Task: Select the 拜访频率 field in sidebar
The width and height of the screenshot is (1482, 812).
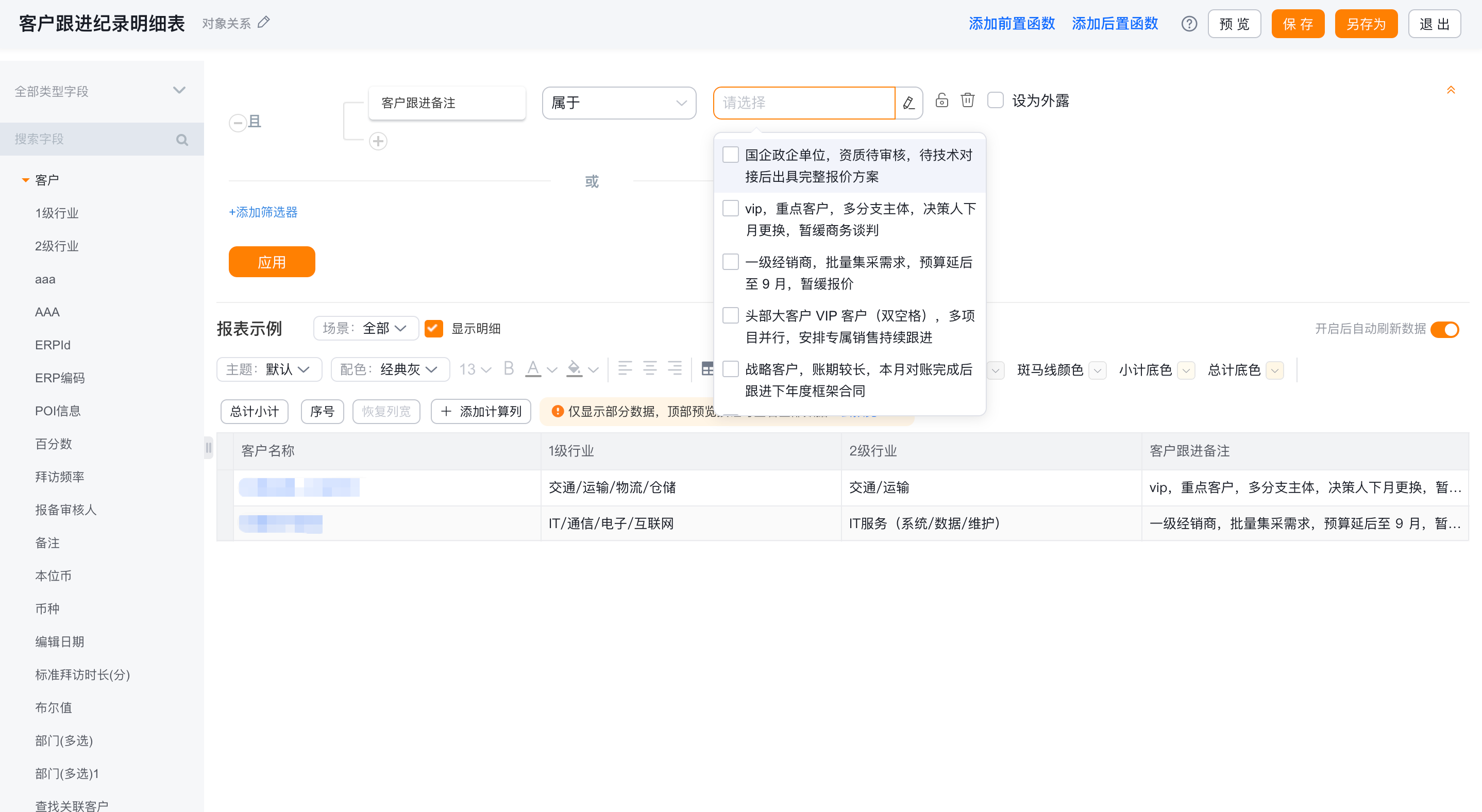Action: 60,477
